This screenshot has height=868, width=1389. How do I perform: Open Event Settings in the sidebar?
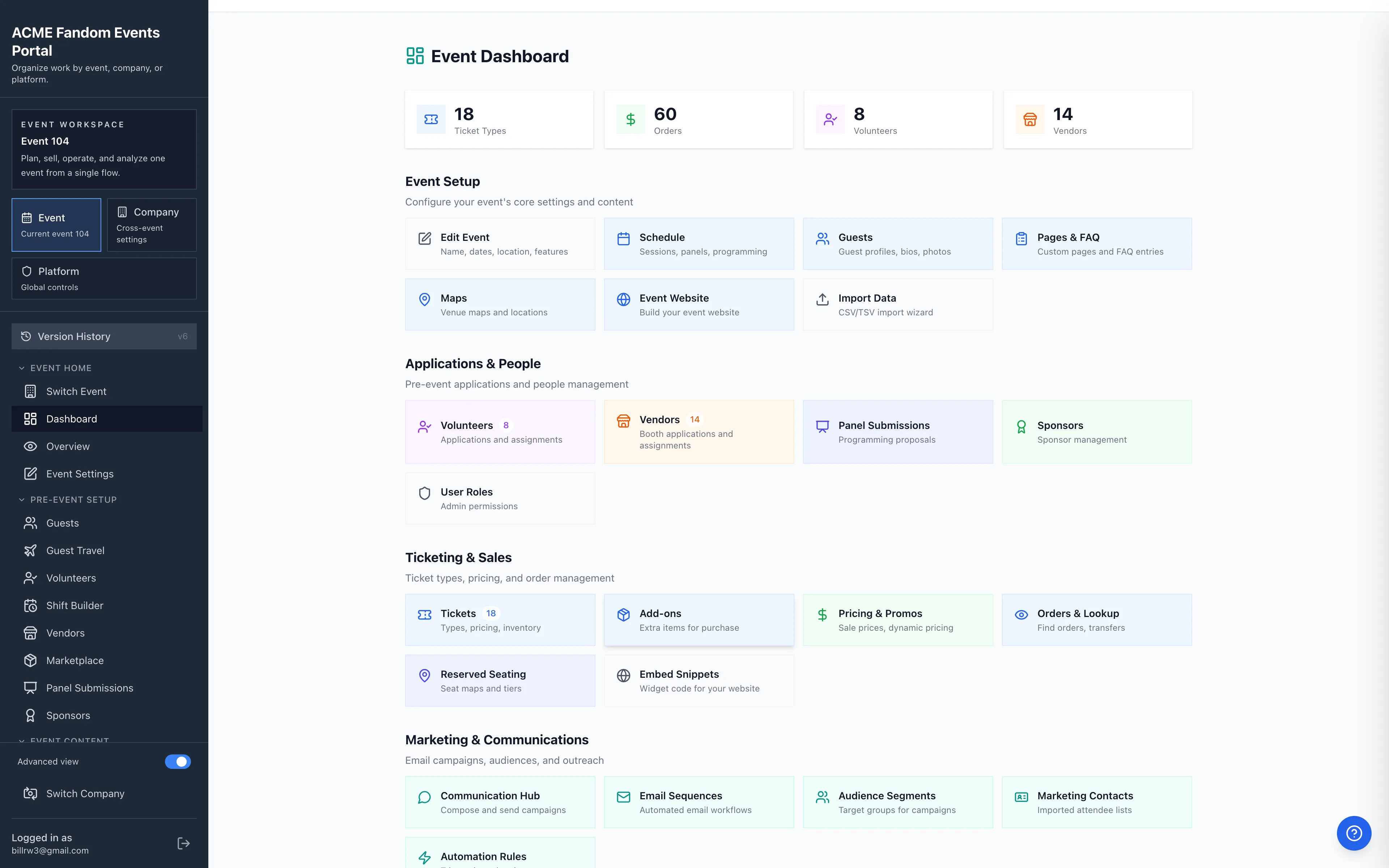coord(107,474)
